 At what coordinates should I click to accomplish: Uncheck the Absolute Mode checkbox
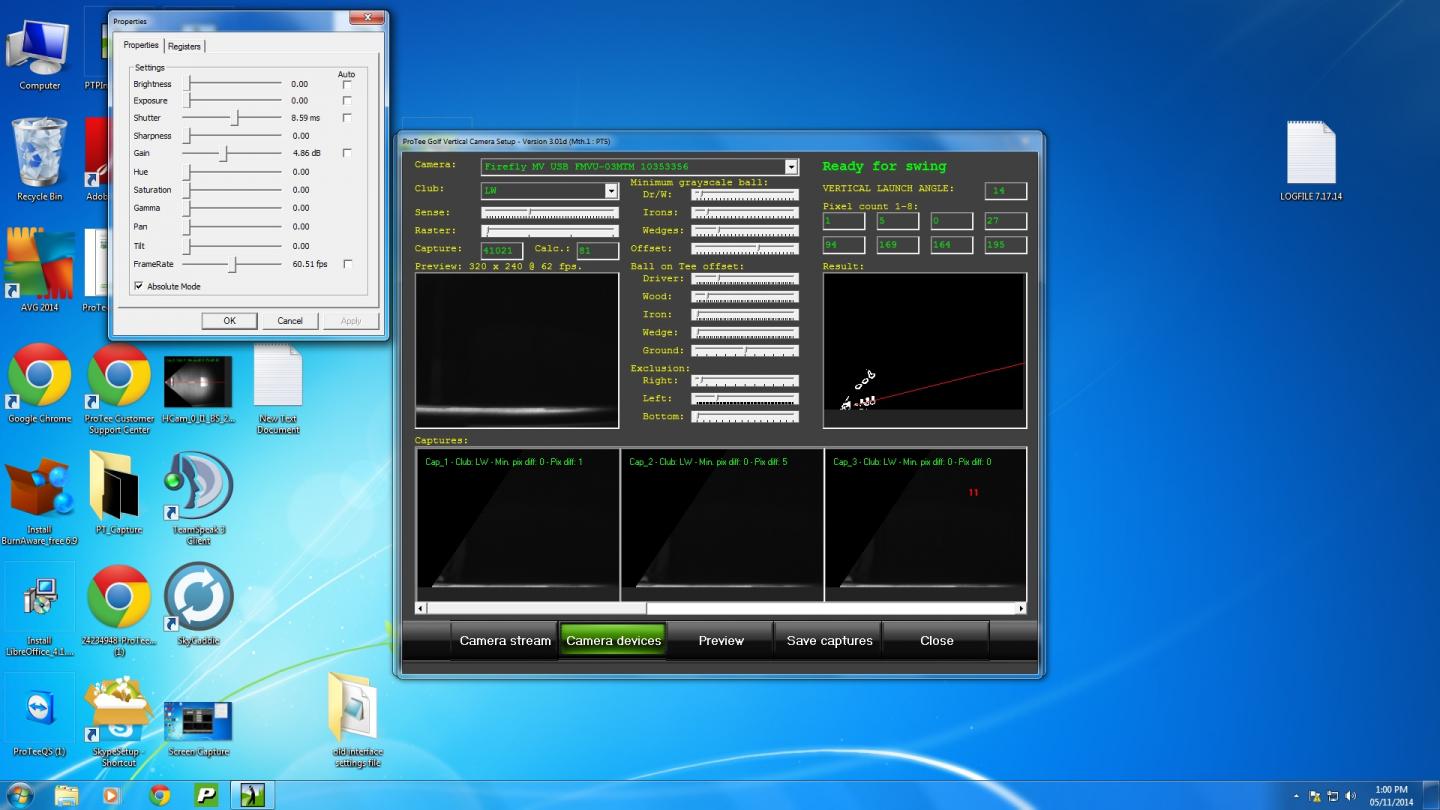(x=138, y=286)
